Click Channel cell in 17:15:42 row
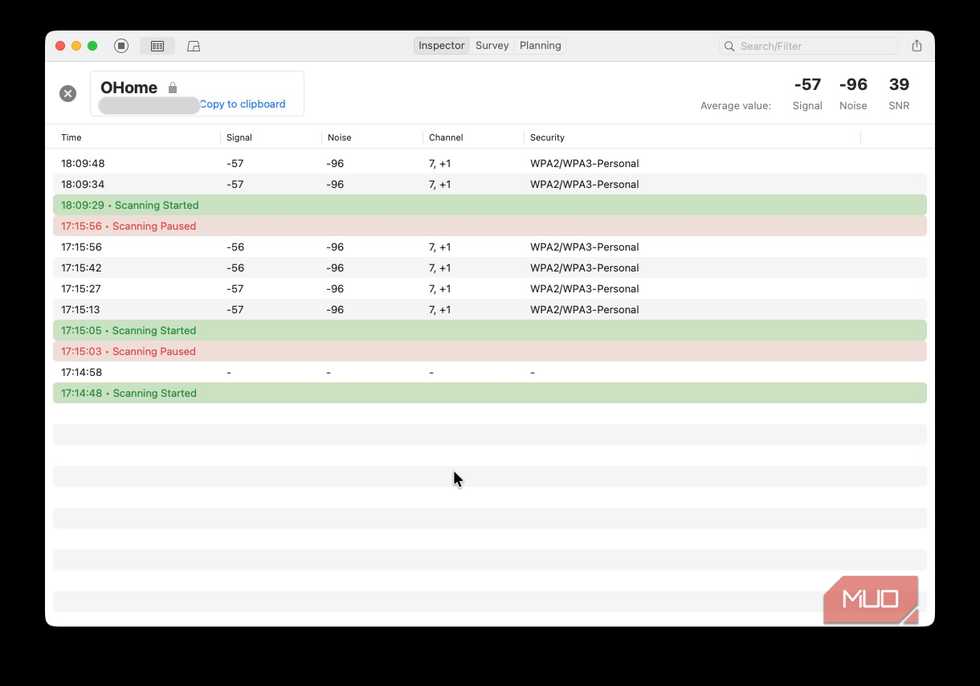This screenshot has width=980, height=686. [439, 268]
